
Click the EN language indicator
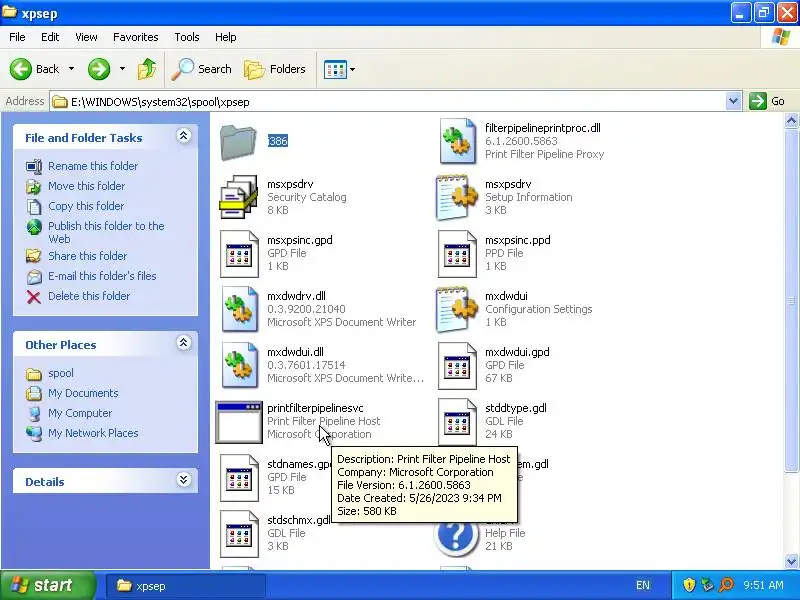pyautogui.click(x=643, y=585)
